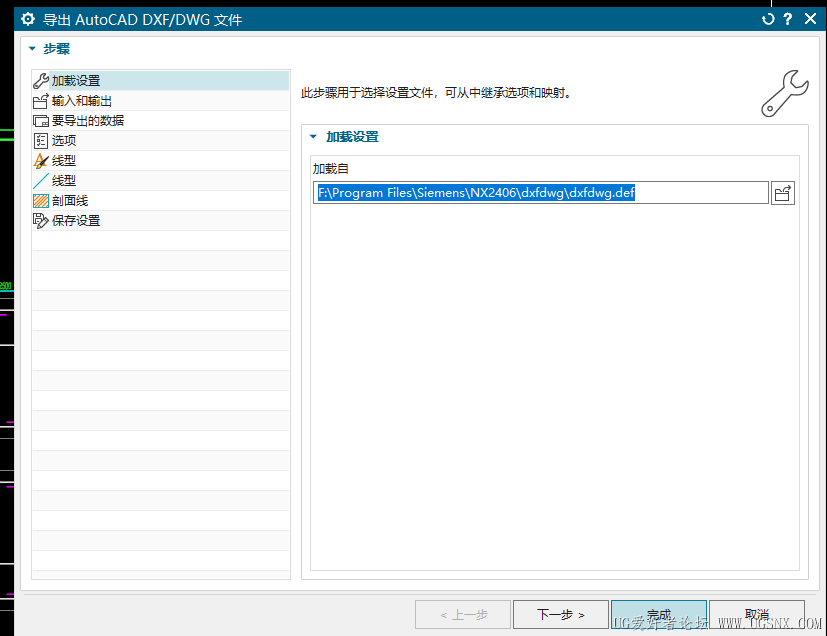Click the blue diagonal line 线型 icon
Image resolution: width=827 pixels, height=636 pixels.
(x=41, y=181)
